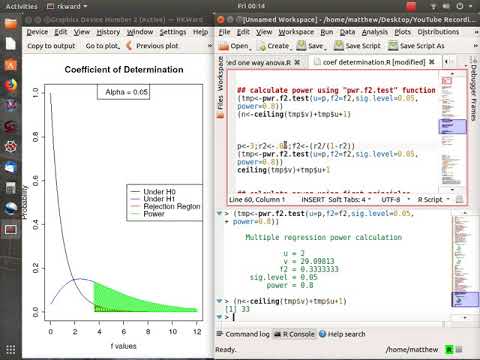Screen dimensions: 480x360
Task: Click the blue globe icon in the dock
Action: pyautogui.click(x=11, y=209)
